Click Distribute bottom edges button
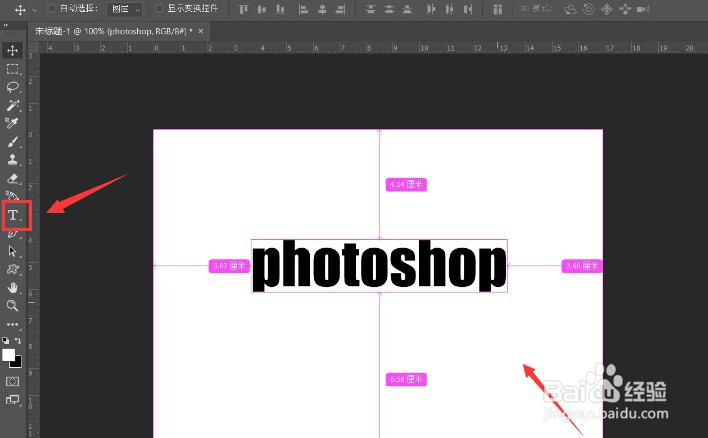Viewport: 708px width, 438px height. pos(407,9)
